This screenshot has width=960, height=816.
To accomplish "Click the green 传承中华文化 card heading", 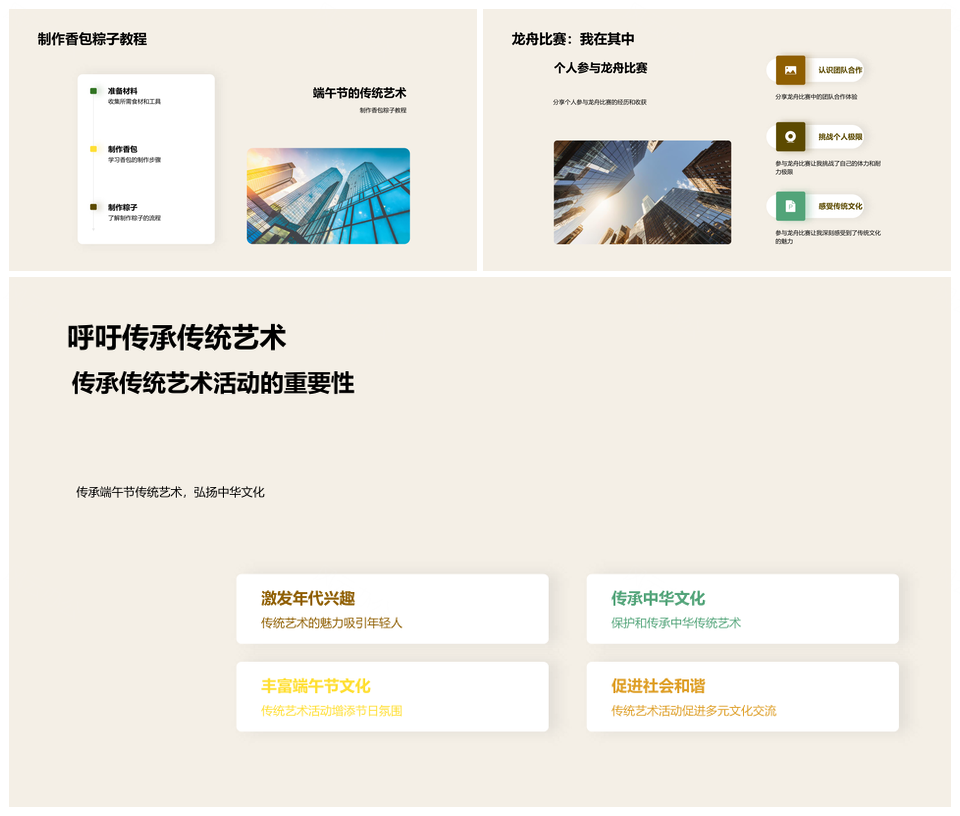I will [x=658, y=598].
